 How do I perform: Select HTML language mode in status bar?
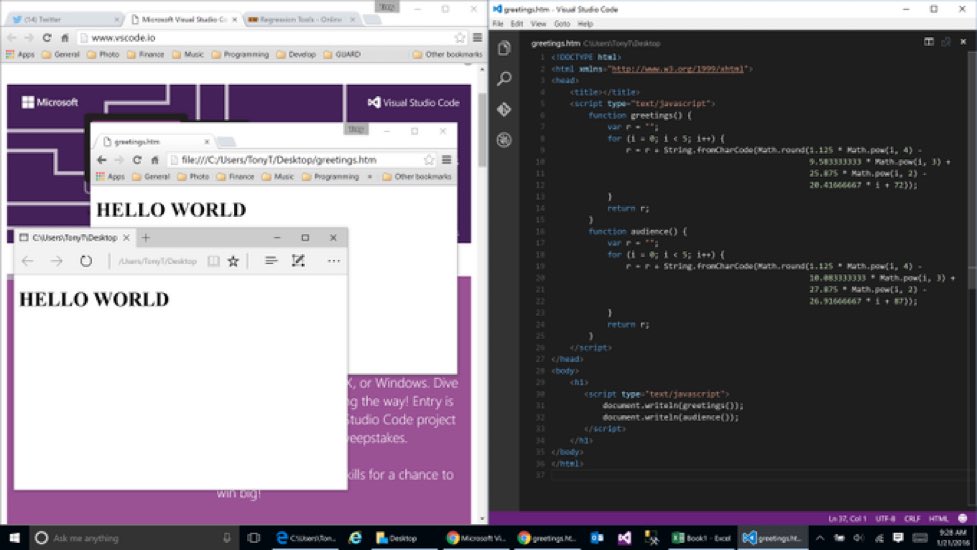pos(938,518)
